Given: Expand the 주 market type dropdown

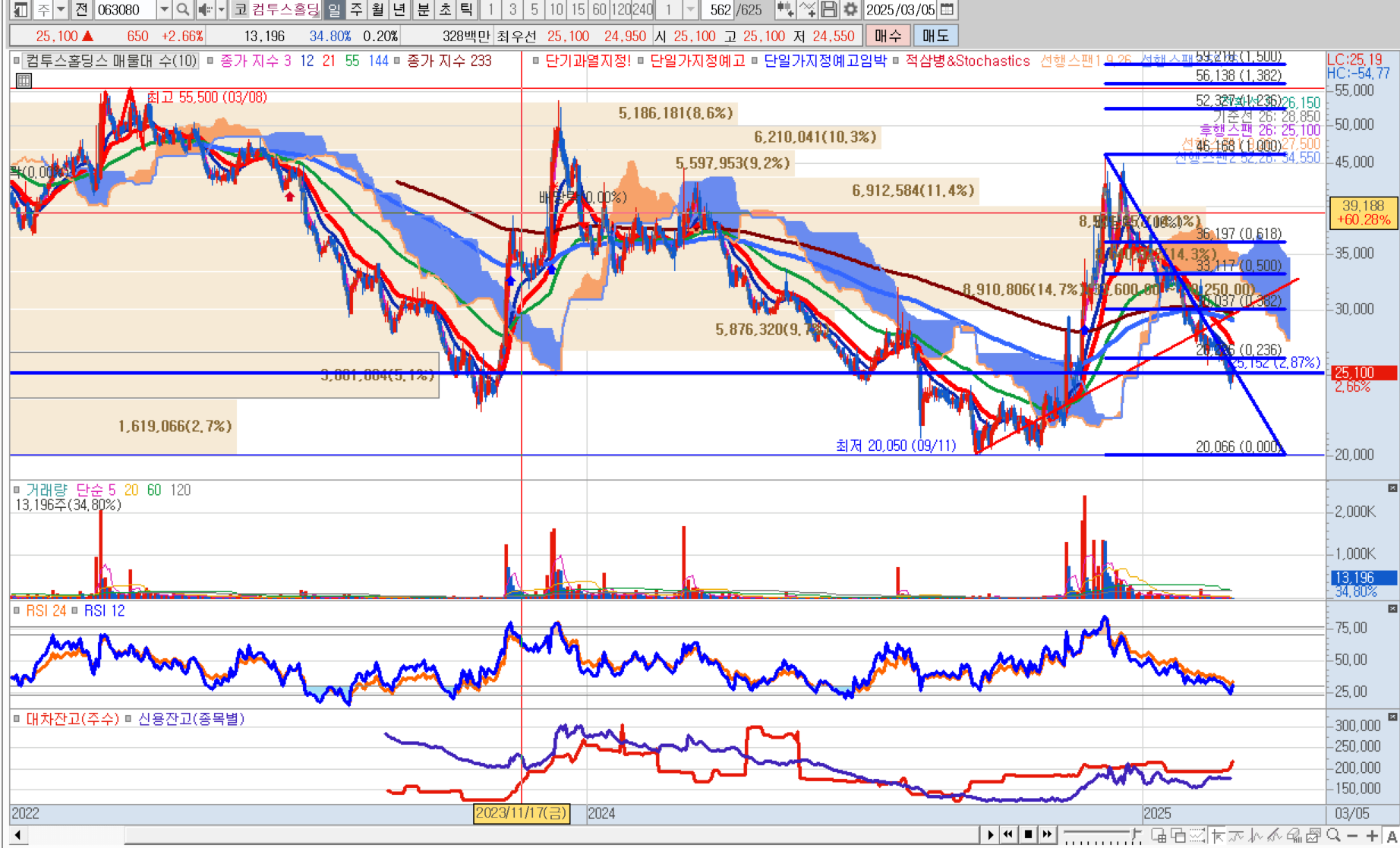Looking at the screenshot, I should coord(61,10).
